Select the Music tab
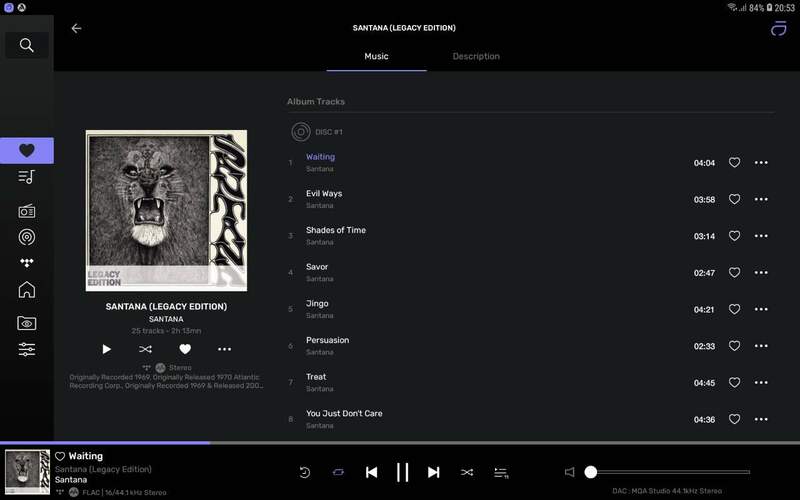 point(377,57)
